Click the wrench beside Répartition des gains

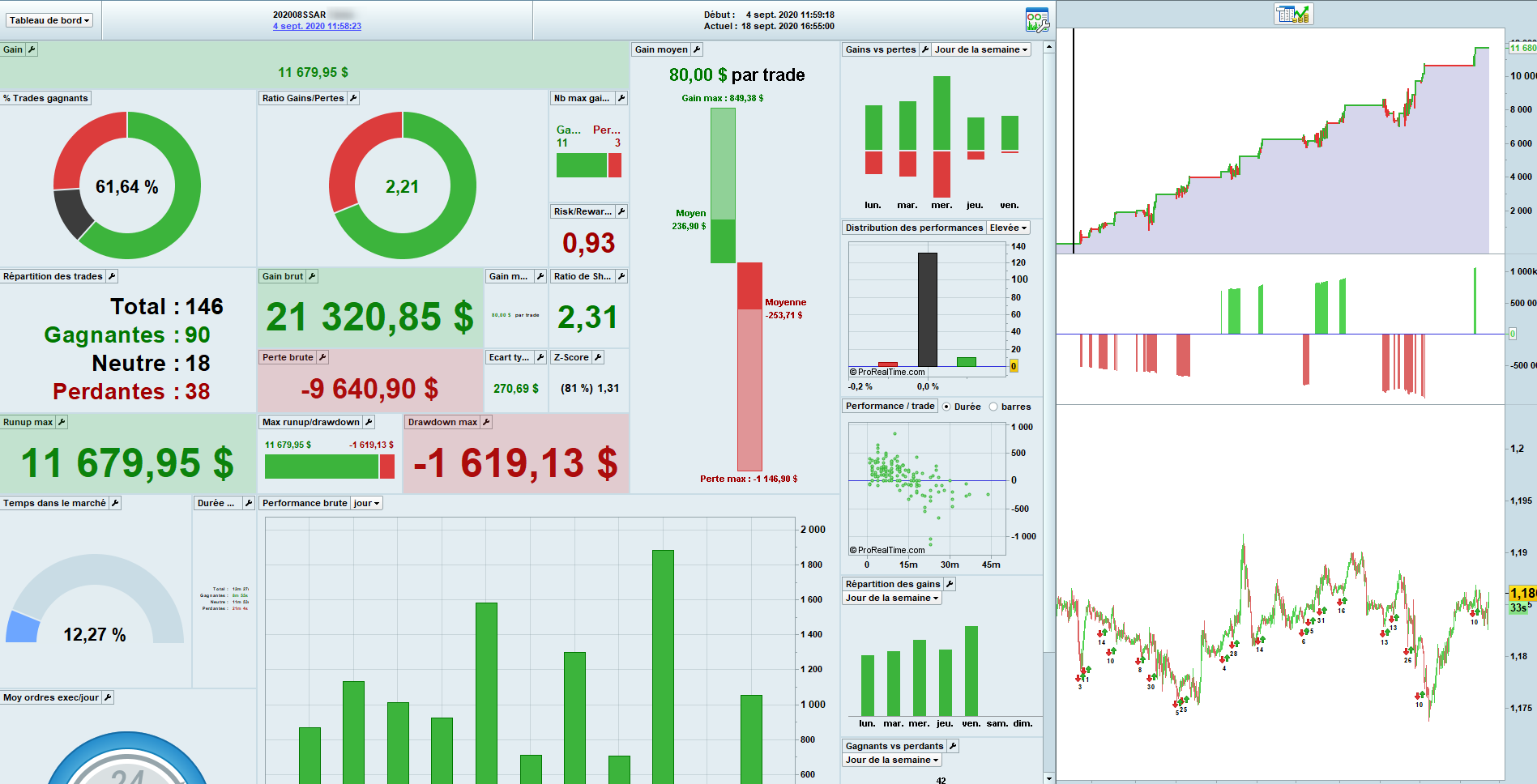(x=950, y=584)
